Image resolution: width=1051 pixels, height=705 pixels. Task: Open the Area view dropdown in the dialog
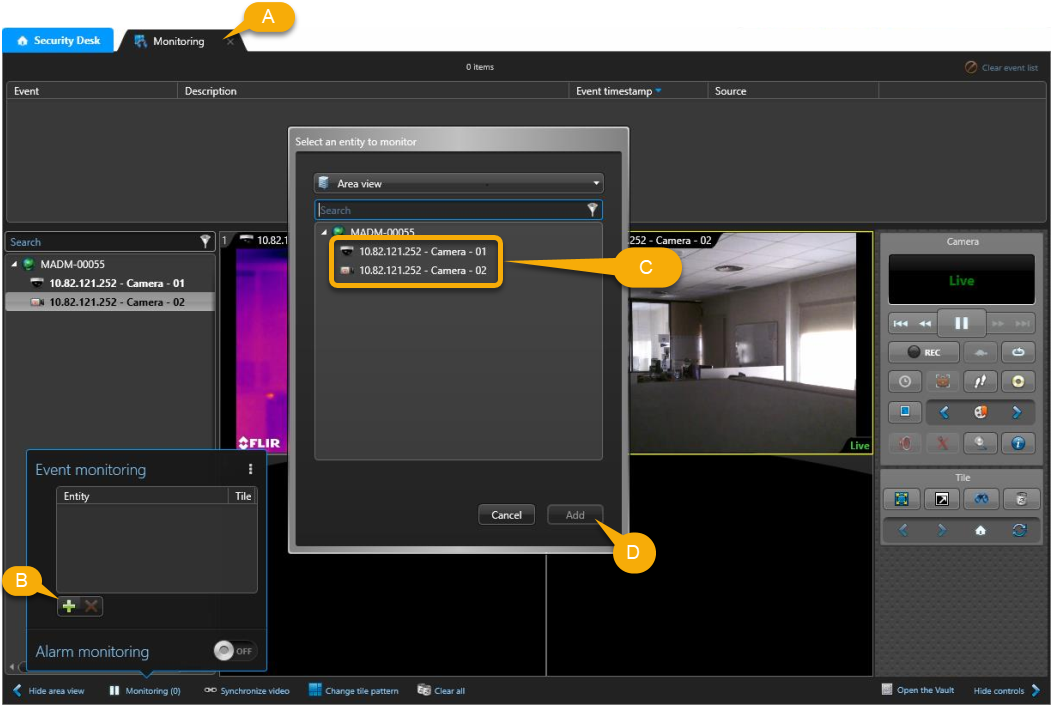coord(458,183)
